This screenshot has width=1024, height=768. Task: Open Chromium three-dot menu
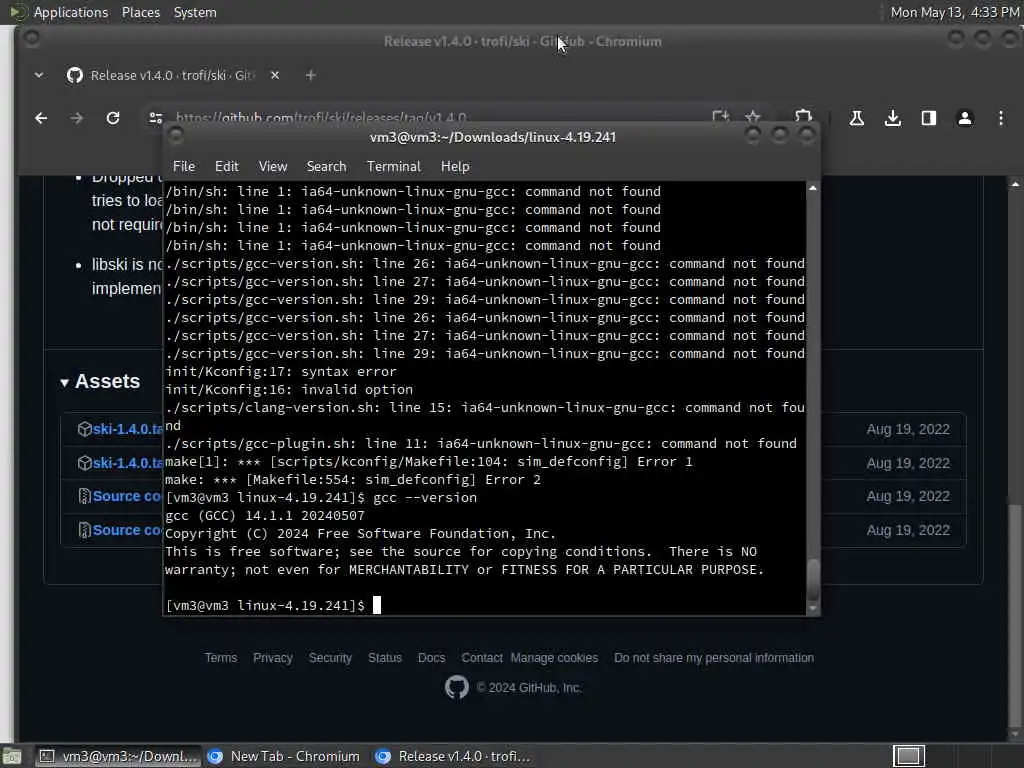pyautogui.click(x=1000, y=118)
